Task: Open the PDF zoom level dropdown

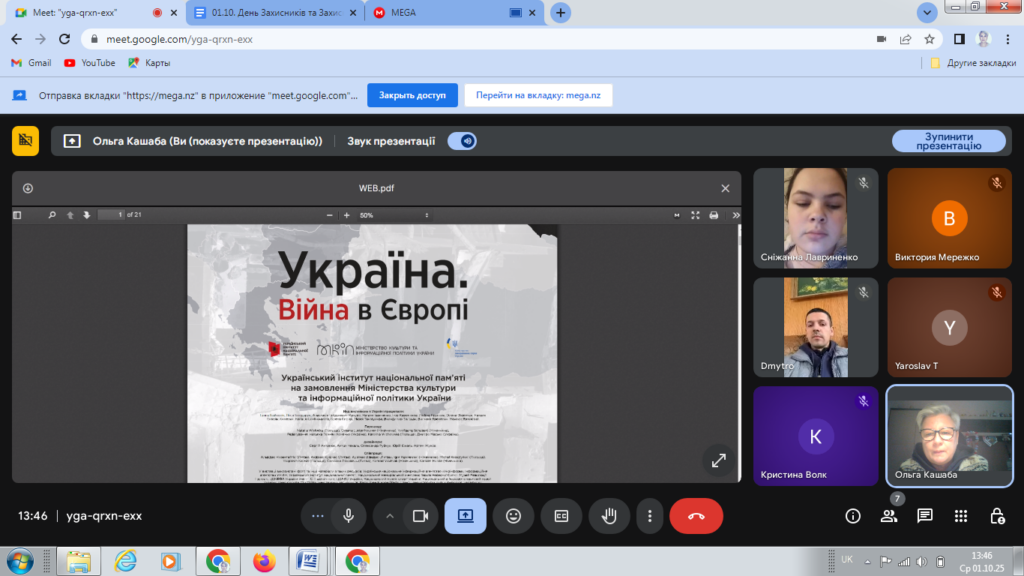Action: 395,215
